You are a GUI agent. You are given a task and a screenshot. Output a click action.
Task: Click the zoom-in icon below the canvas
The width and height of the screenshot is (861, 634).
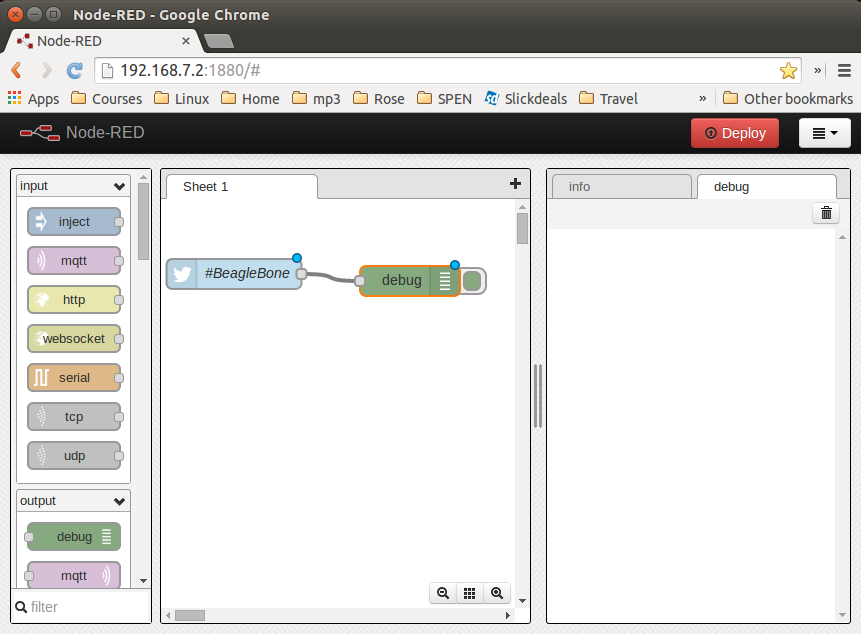[x=497, y=593]
